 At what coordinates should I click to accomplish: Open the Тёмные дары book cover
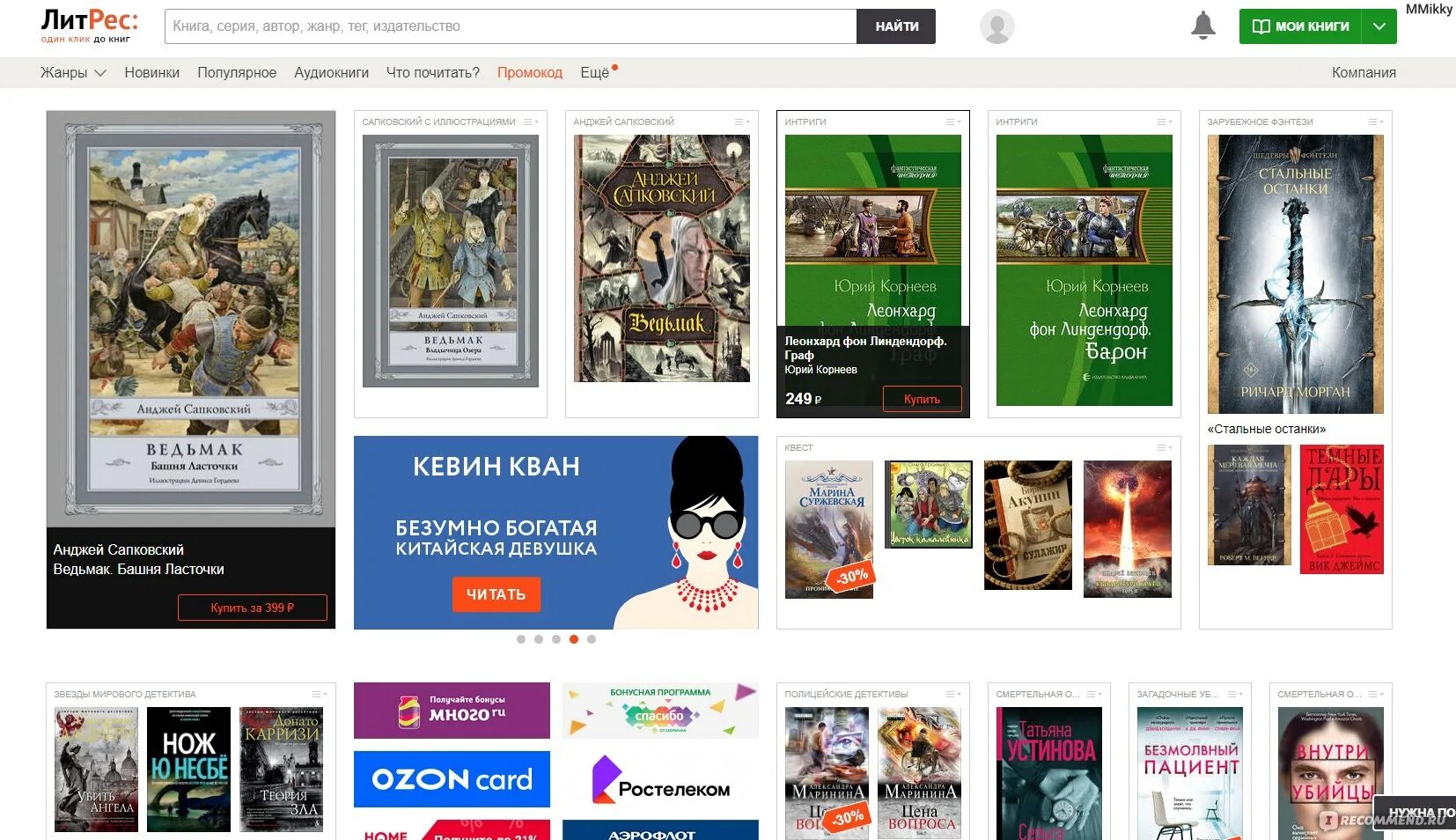(x=1342, y=509)
